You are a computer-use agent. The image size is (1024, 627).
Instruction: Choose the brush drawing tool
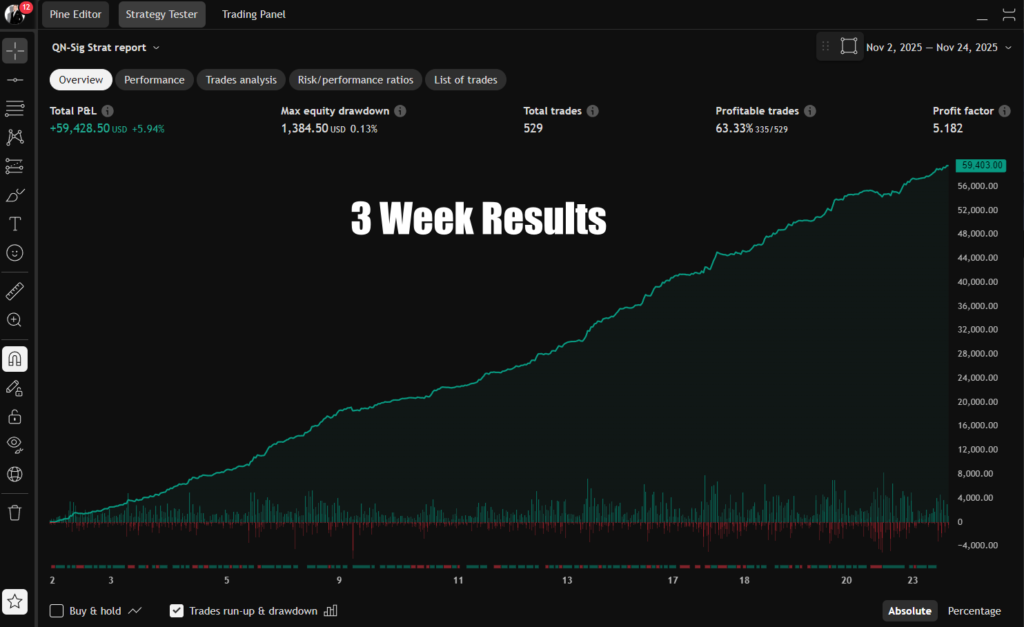15,195
